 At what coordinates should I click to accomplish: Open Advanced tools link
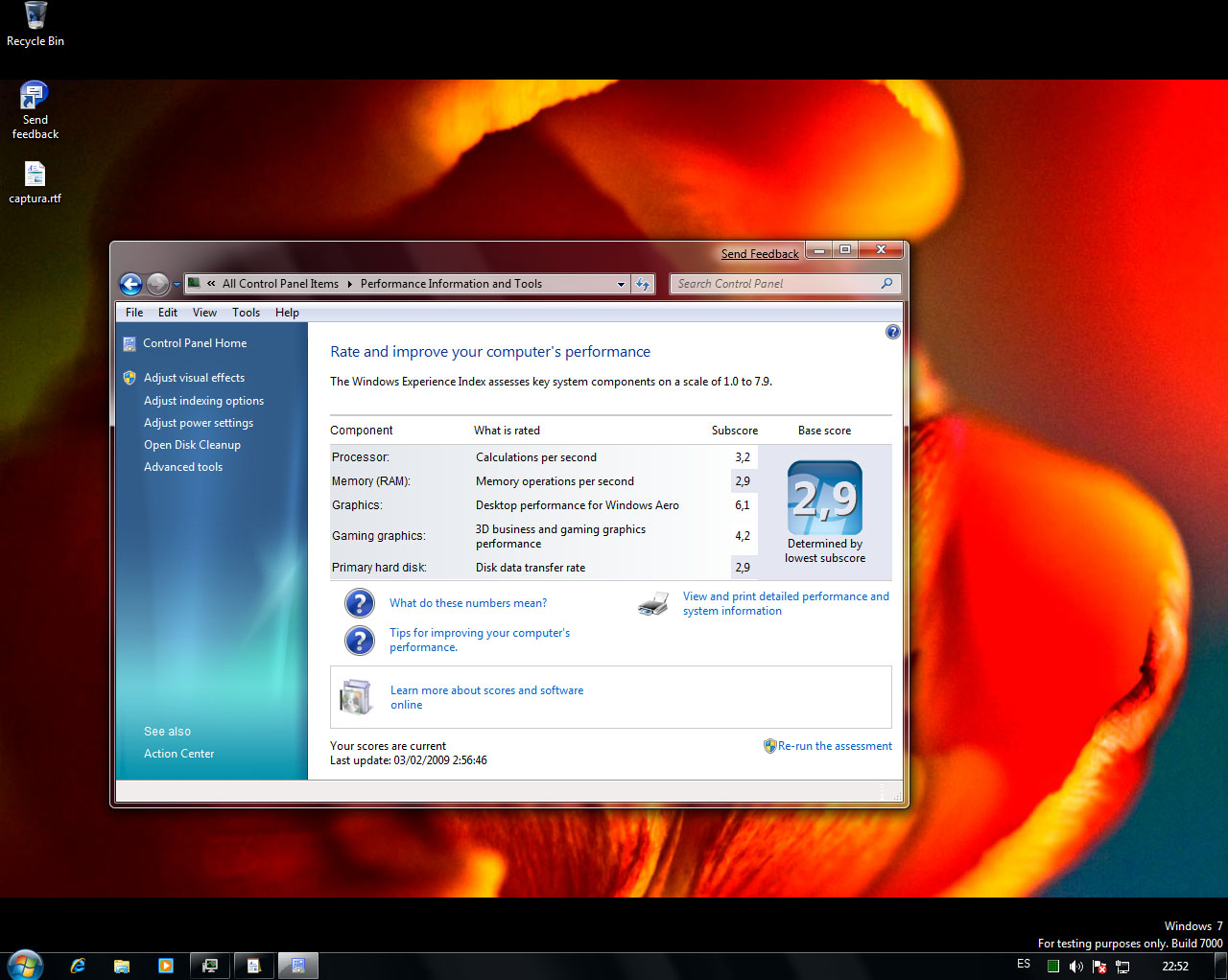(x=183, y=467)
